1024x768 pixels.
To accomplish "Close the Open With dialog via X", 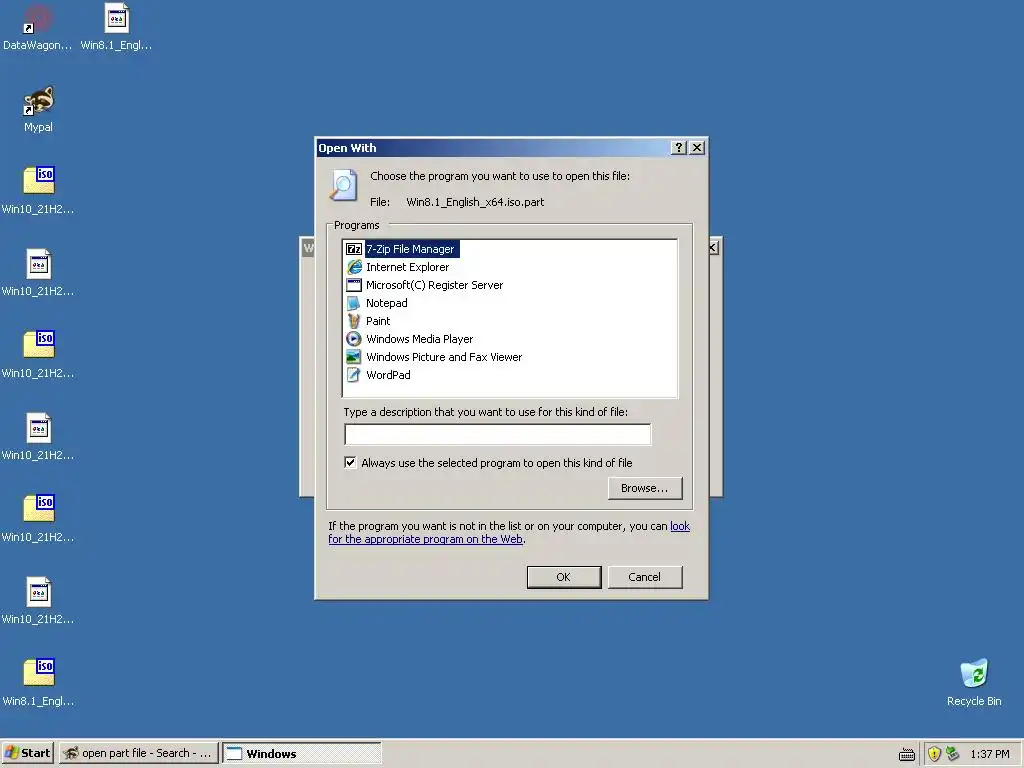I will pos(697,148).
